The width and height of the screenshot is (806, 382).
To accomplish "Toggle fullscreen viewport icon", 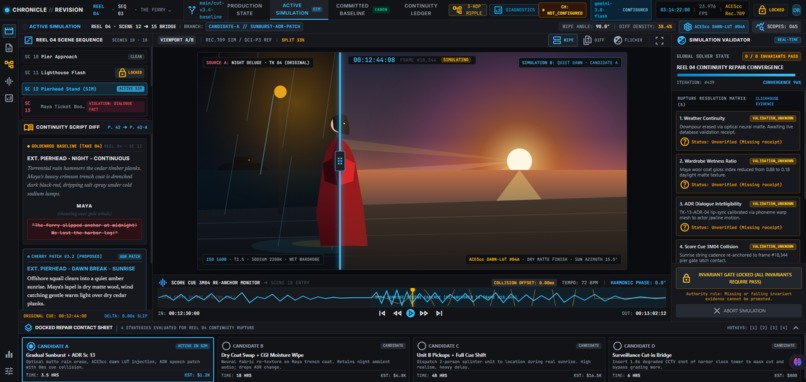I will tap(660, 40).
